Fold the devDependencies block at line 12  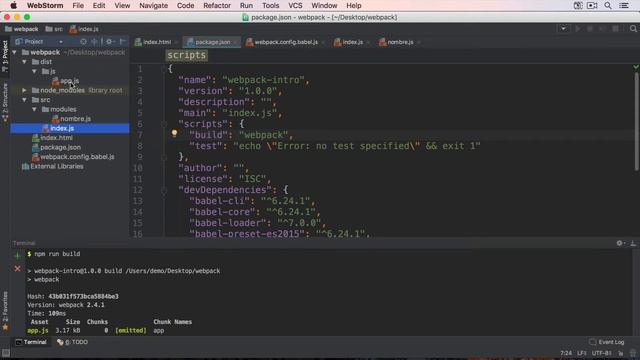click(164, 190)
